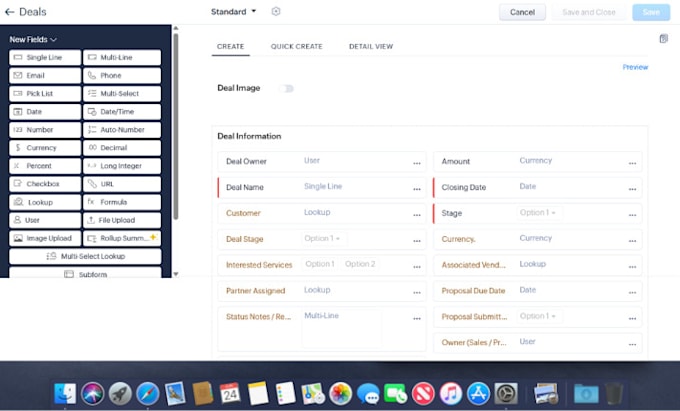The height and width of the screenshot is (411, 680).
Task: Select the Number field type
Action: (x=45, y=130)
